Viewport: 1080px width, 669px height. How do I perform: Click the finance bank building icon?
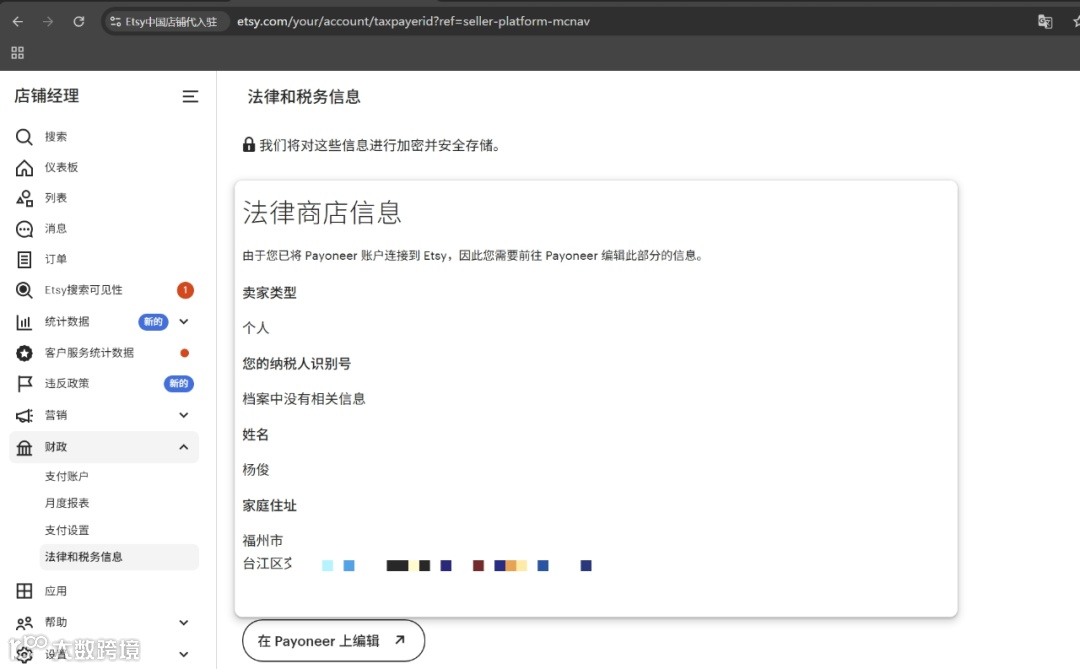[x=24, y=448]
